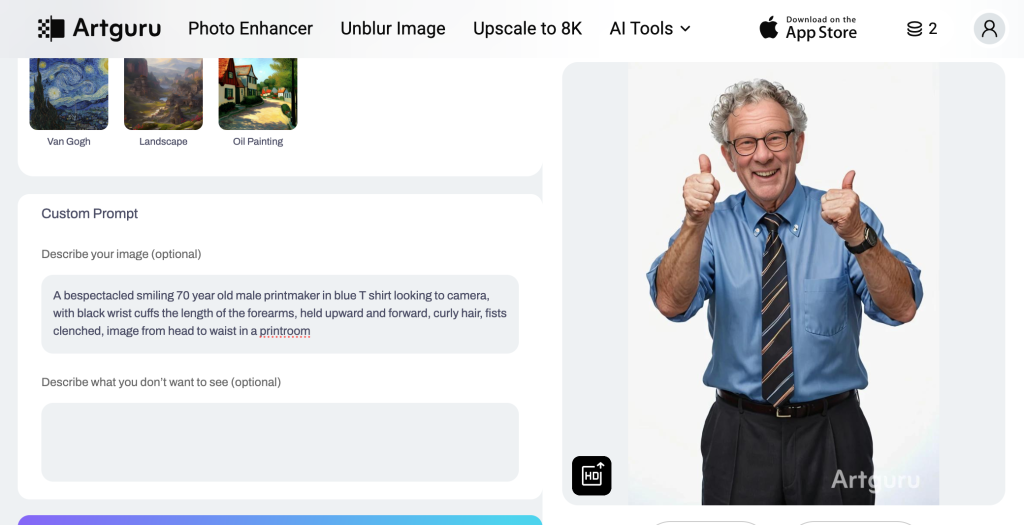Open Upscale to 8K tool

[527, 29]
